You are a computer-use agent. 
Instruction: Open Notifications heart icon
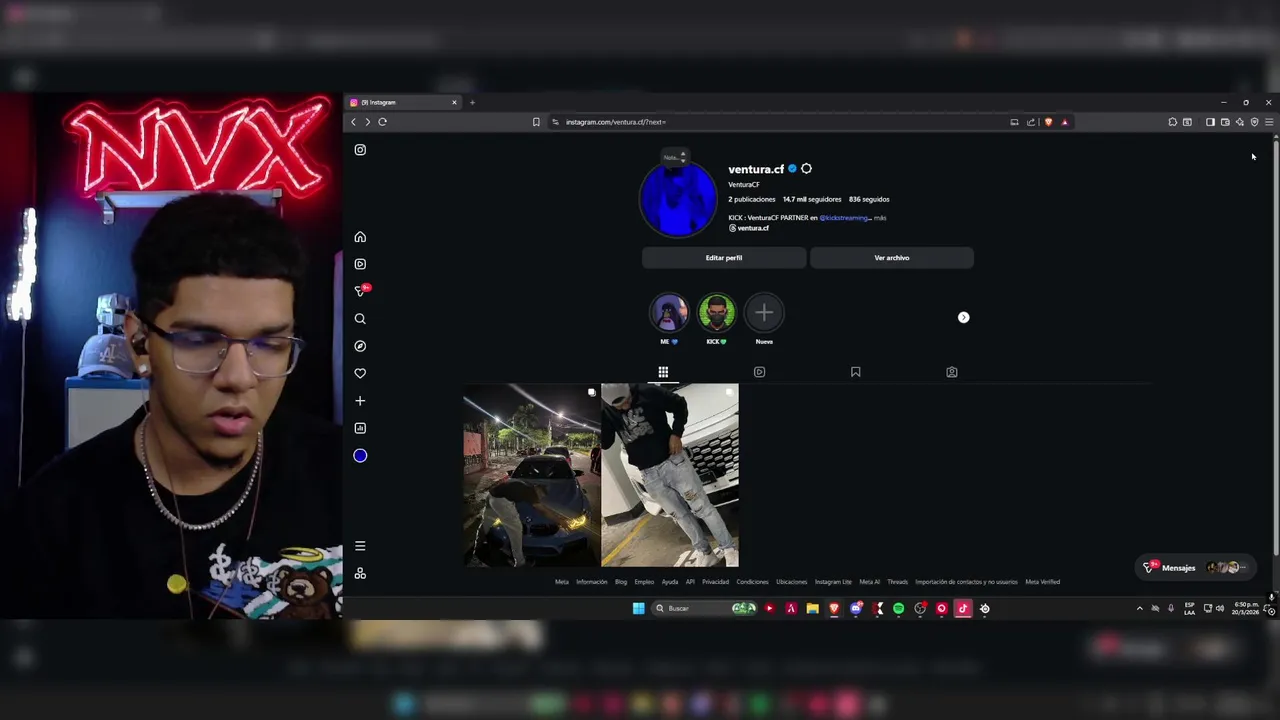(x=360, y=373)
